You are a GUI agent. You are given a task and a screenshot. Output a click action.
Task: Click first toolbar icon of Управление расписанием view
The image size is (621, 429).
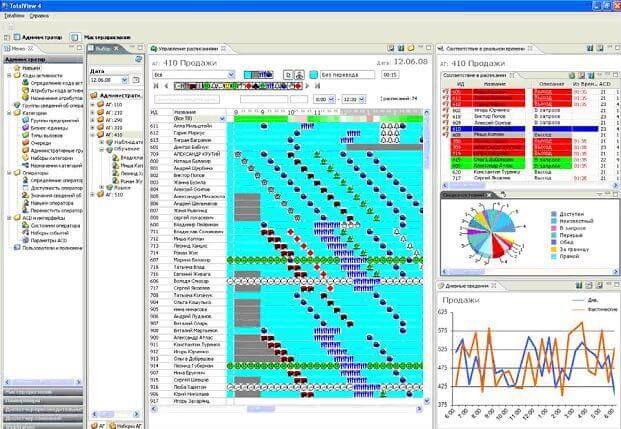[x=391, y=48]
